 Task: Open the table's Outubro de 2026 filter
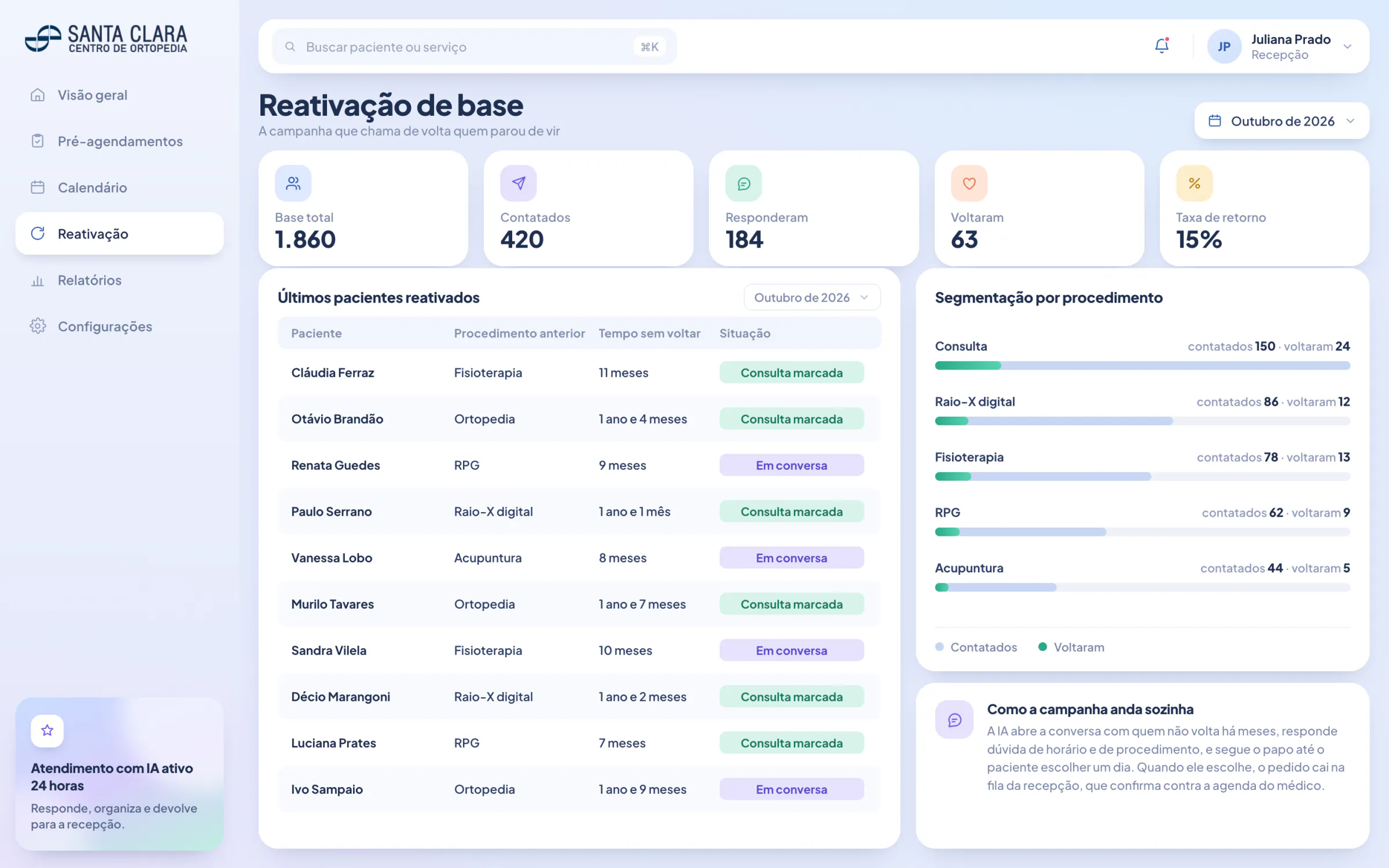(x=811, y=297)
